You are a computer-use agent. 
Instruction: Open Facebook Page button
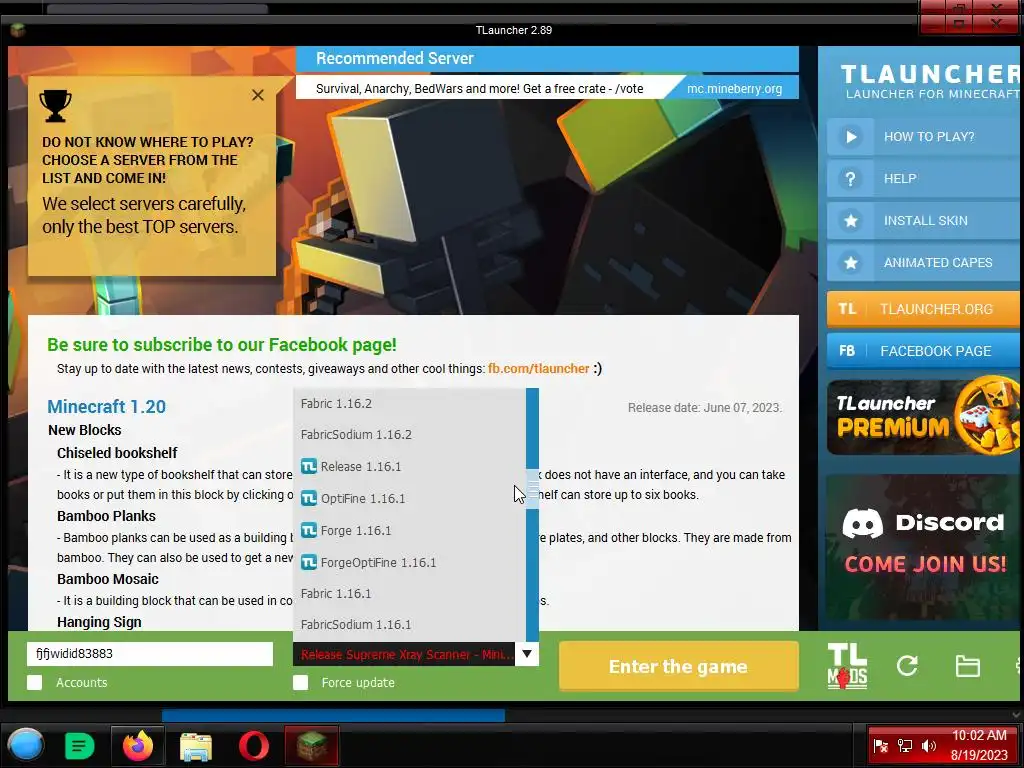point(925,351)
